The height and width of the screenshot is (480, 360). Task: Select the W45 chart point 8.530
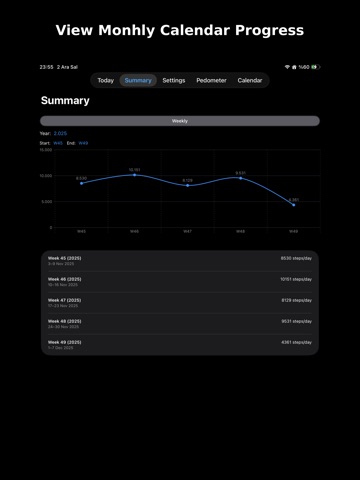tap(82, 183)
